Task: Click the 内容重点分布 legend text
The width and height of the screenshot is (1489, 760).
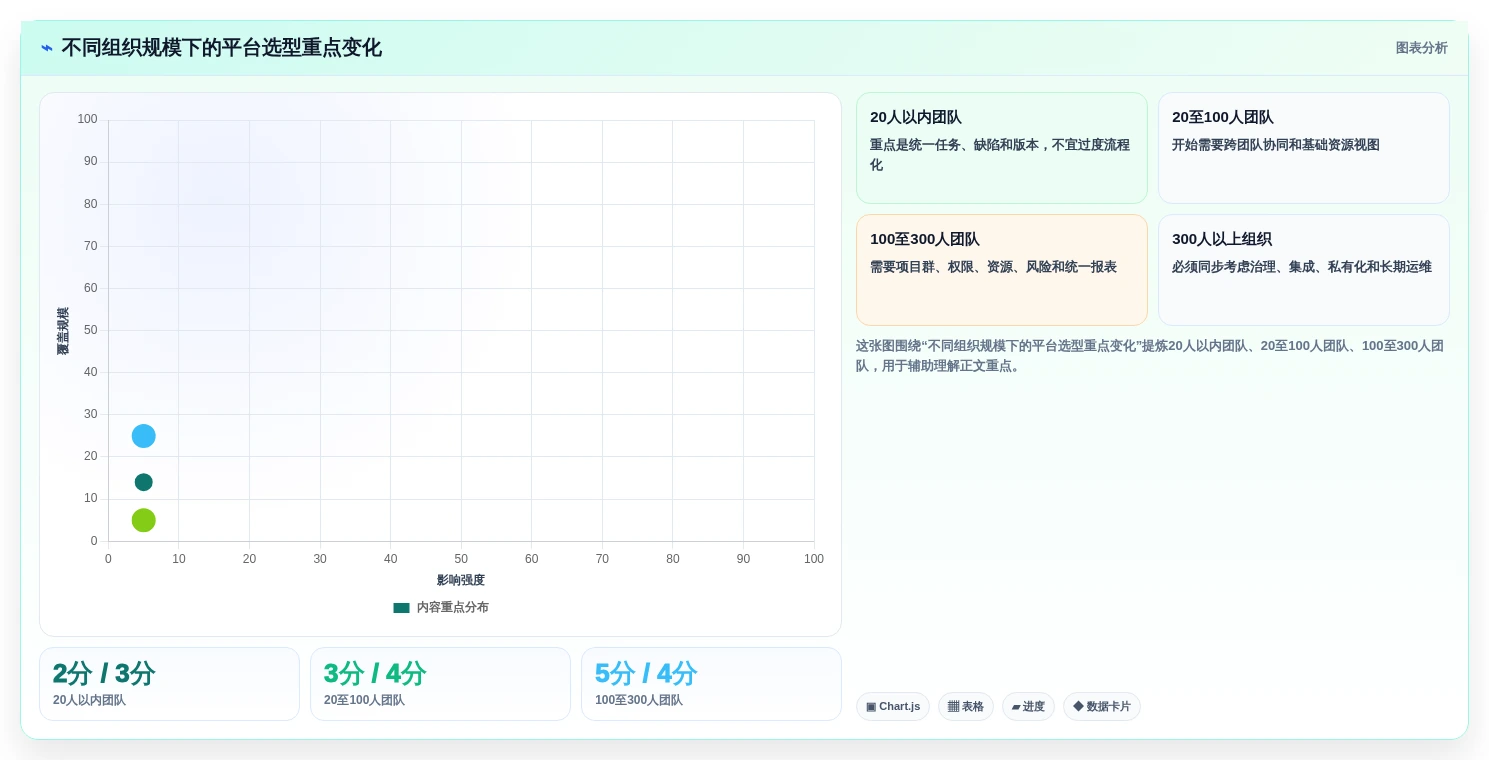Action: (x=452, y=607)
